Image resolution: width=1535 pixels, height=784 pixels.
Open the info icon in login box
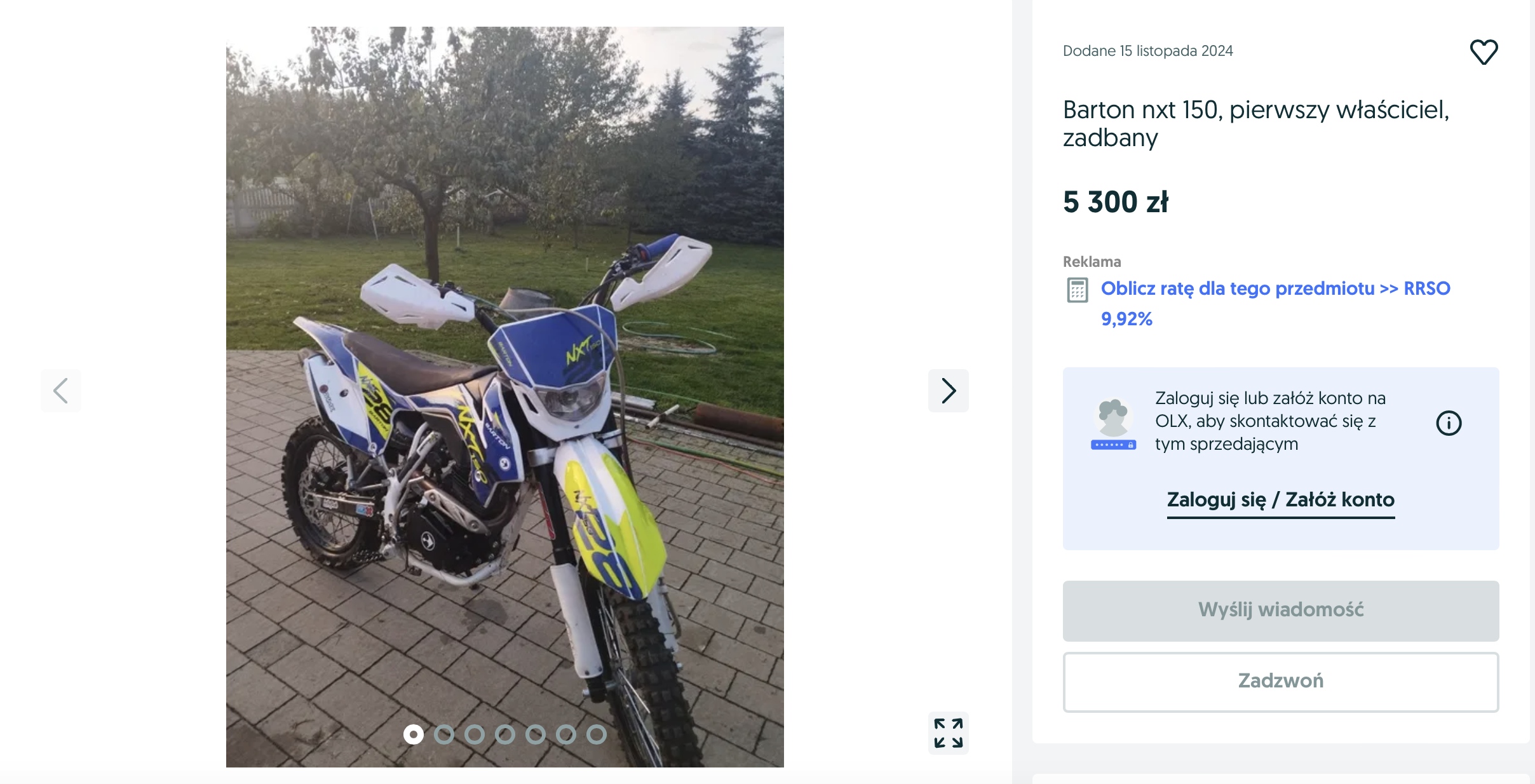tap(1449, 423)
